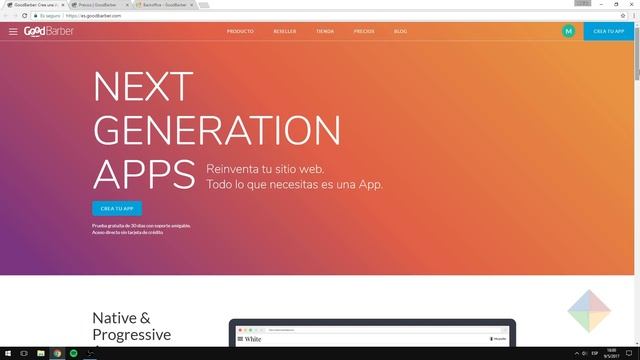Reload the page with the refresh icon
The height and width of the screenshot is (360, 640).
point(24,16)
